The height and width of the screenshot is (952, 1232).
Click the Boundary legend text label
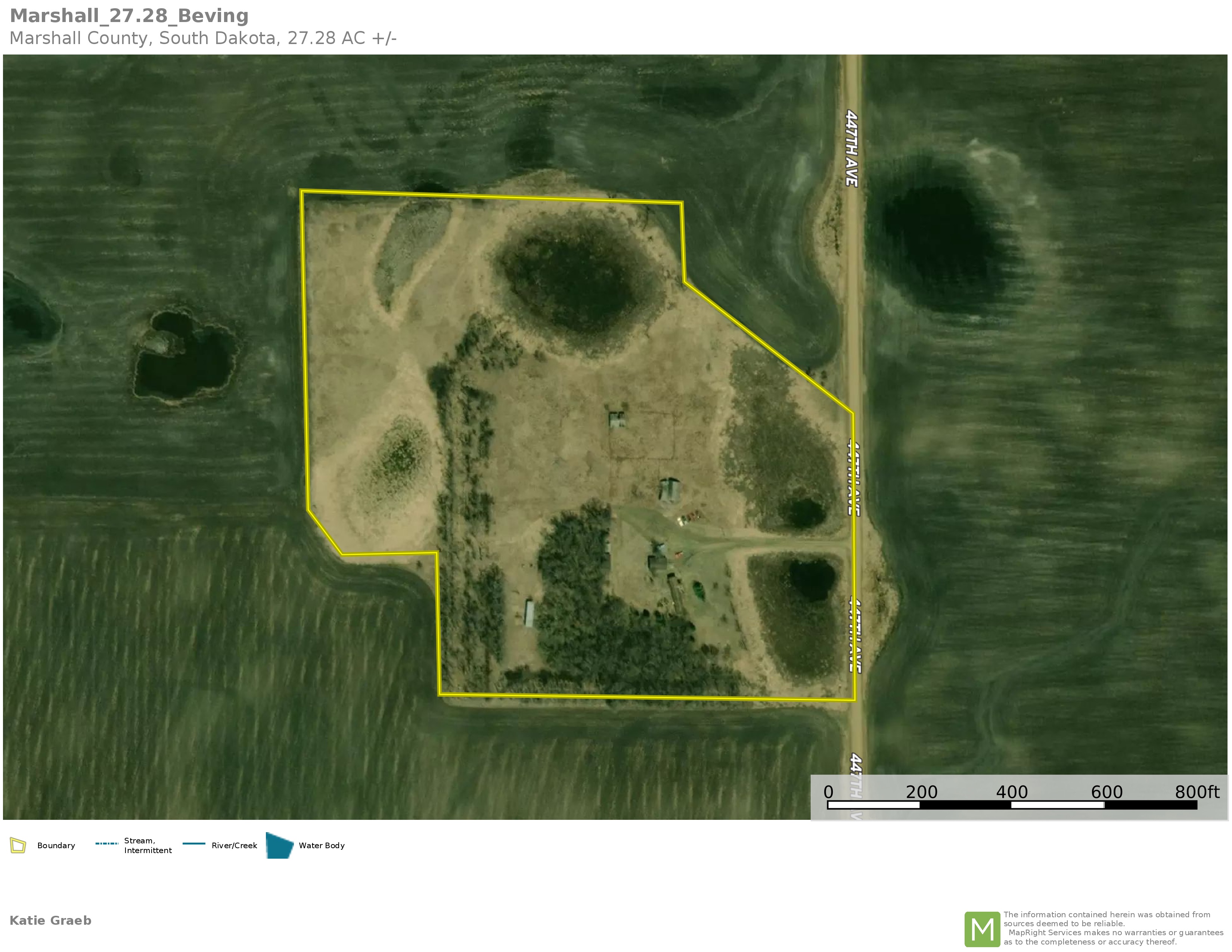pyautogui.click(x=56, y=845)
